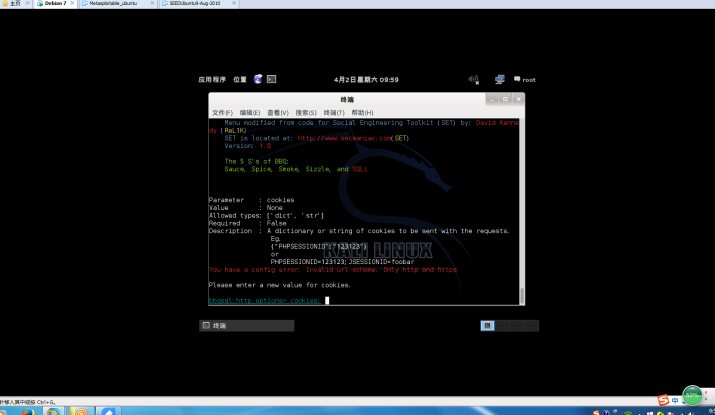Open the orange circular taskbar app
The image size is (715, 415).
click(81, 411)
